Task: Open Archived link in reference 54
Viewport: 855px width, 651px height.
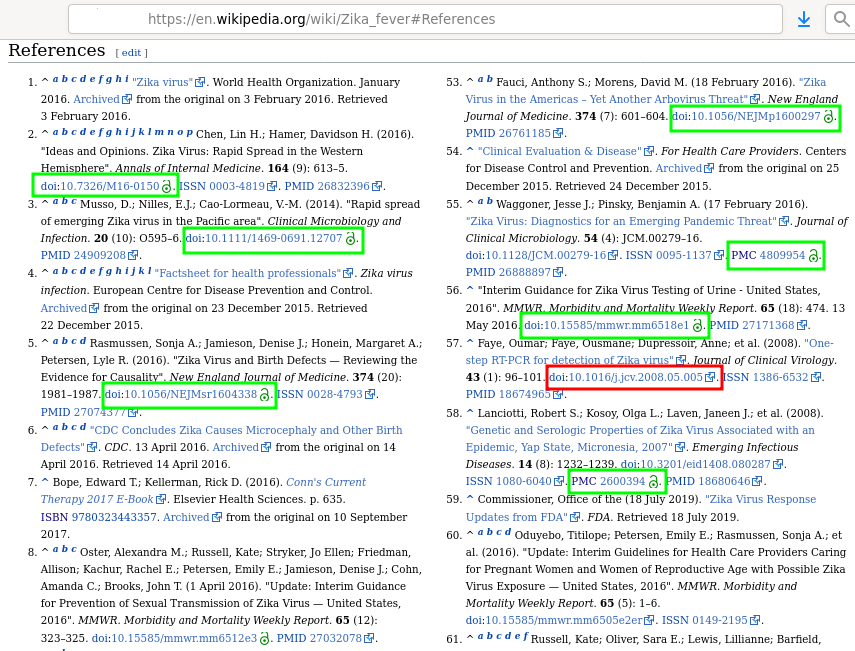Action: coord(678,167)
